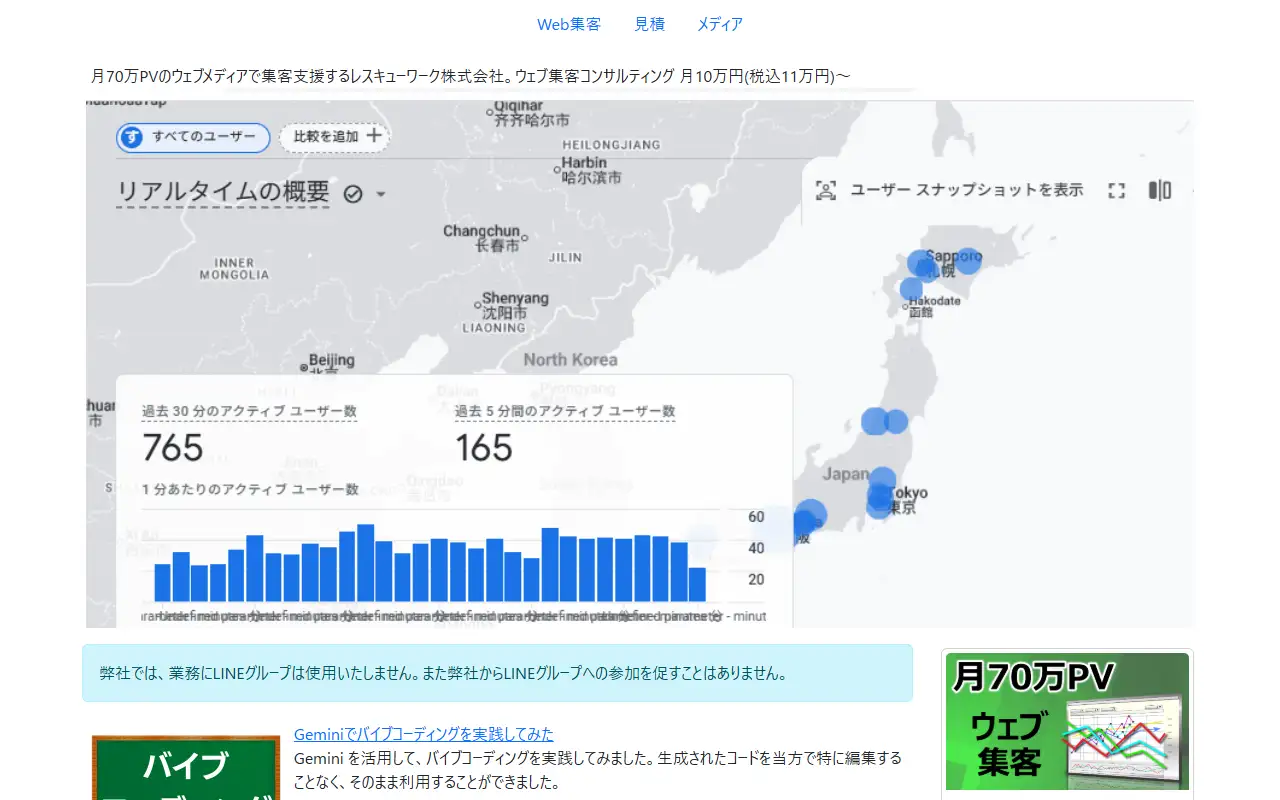Click the fullscreen map icon
Image resolution: width=1280 pixels, height=800 pixels.
[x=1117, y=191]
